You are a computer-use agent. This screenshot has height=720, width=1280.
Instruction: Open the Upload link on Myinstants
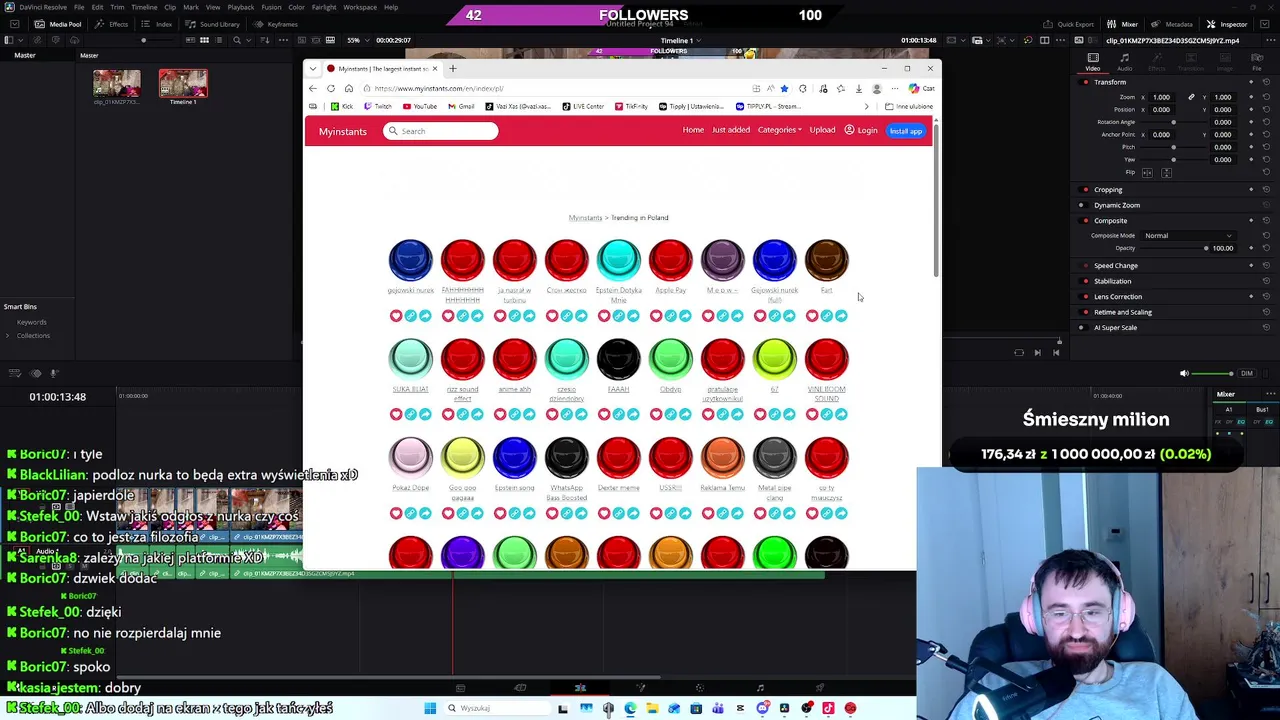pyautogui.click(x=822, y=130)
